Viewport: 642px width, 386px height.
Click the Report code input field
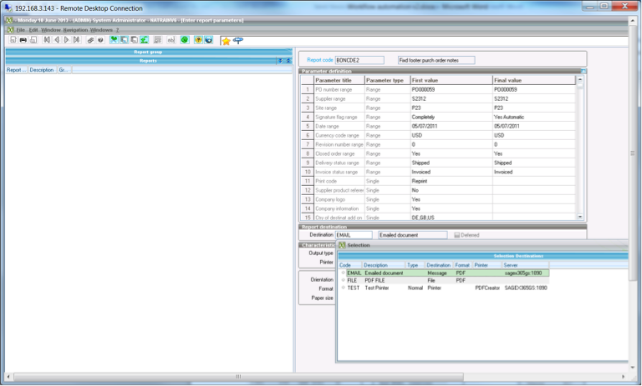pyautogui.click(x=359, y=60)
